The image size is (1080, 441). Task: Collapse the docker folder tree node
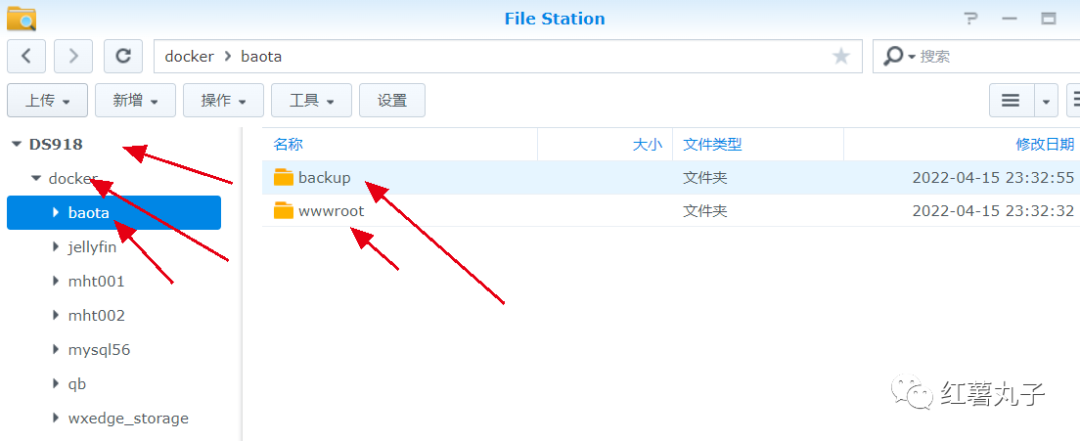coord(36,178)
